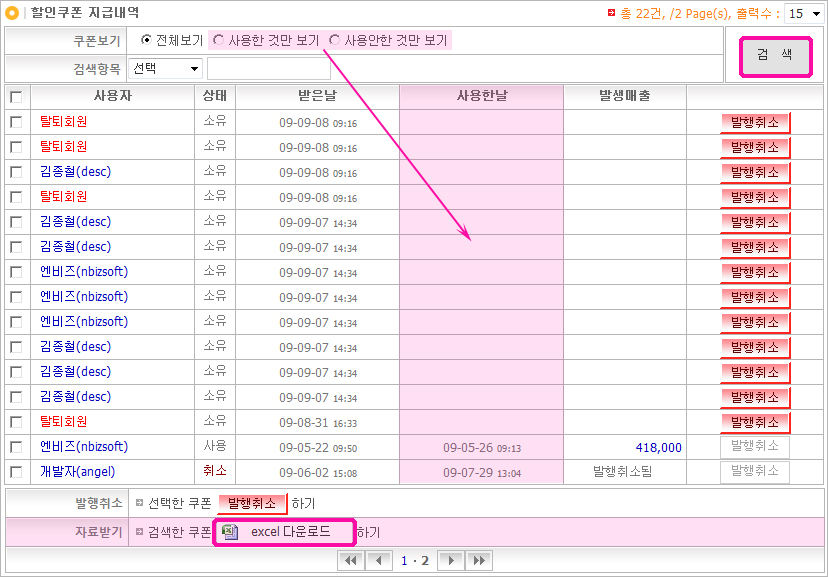Image resolution: width=828 pixels, height=577 pixels.
Task: Click page 2 in pagination
Action: pos(425,561)
